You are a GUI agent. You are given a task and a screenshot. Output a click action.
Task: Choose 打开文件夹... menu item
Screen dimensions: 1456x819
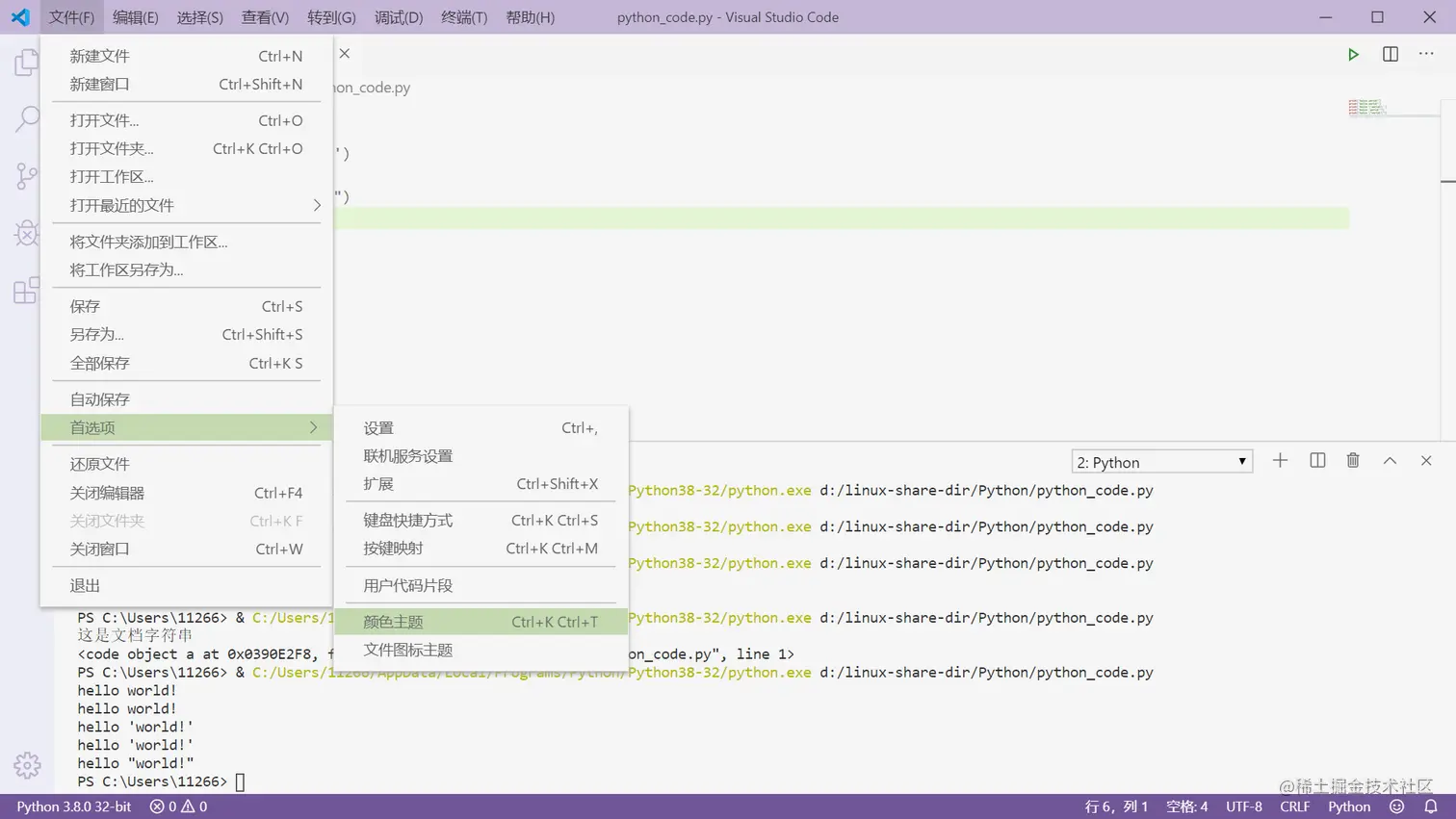pyautogui.click(x=187, y=148)
